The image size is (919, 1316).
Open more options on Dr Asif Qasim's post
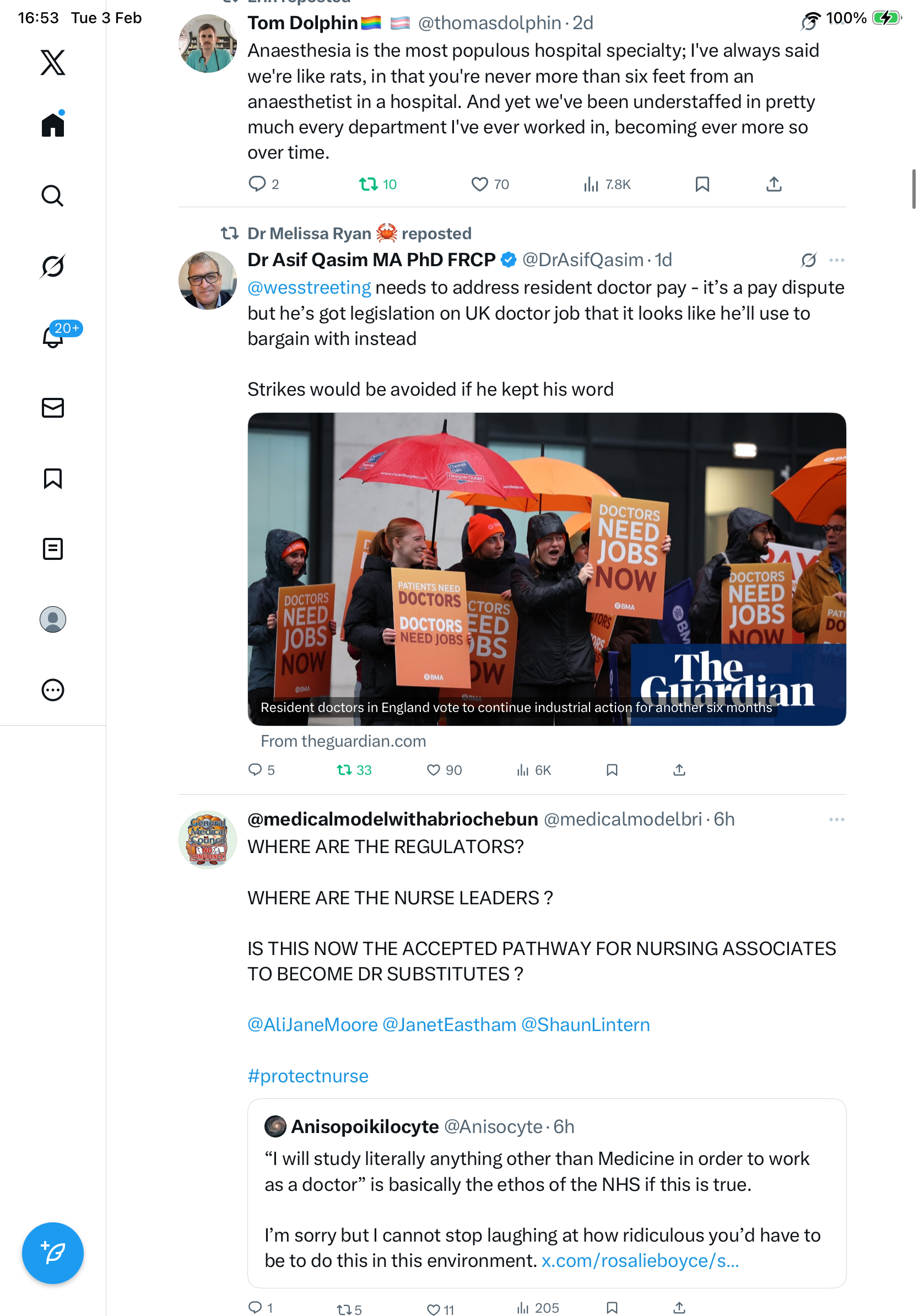pyautogui.click(x=836, y=260)
